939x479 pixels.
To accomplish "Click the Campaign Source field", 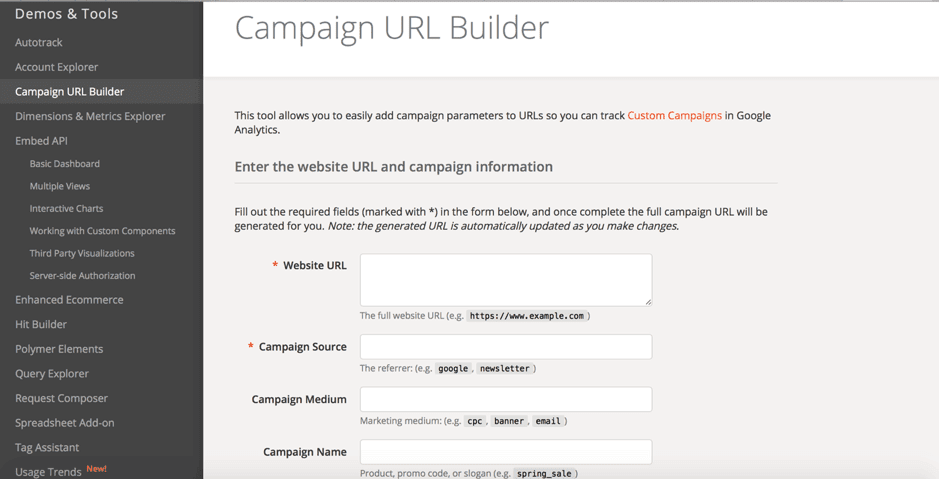I will 505,347.
